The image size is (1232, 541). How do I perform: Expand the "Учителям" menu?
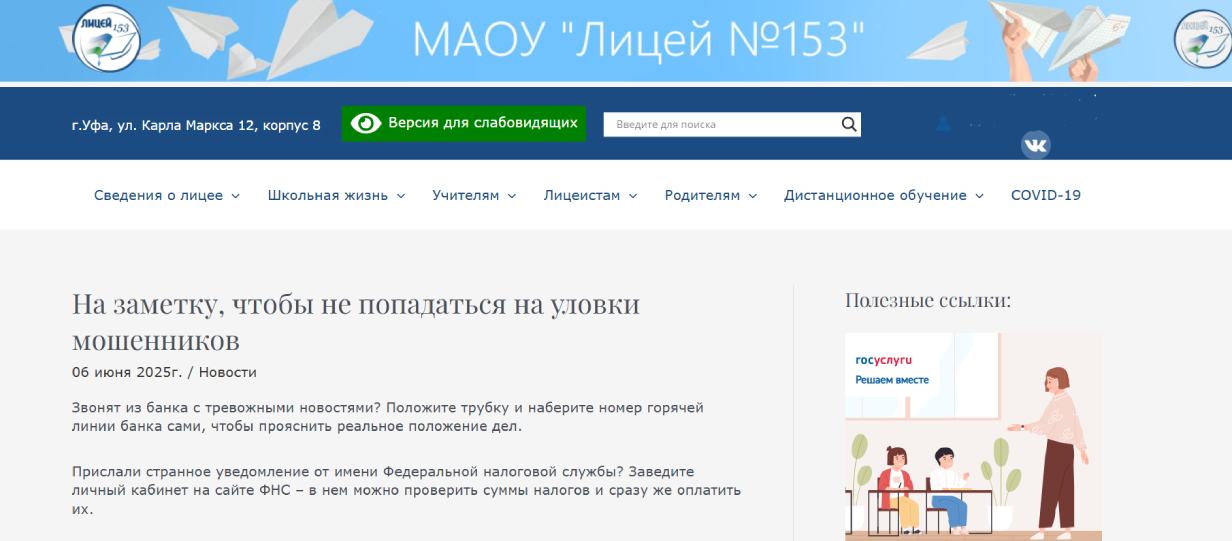point(474,196)
